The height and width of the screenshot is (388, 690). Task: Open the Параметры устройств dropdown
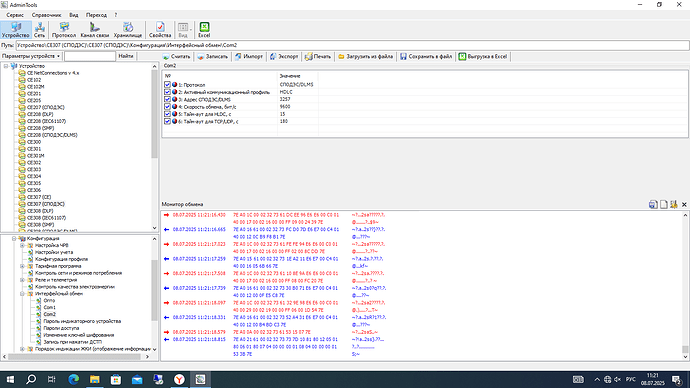[x=31, y=56]
